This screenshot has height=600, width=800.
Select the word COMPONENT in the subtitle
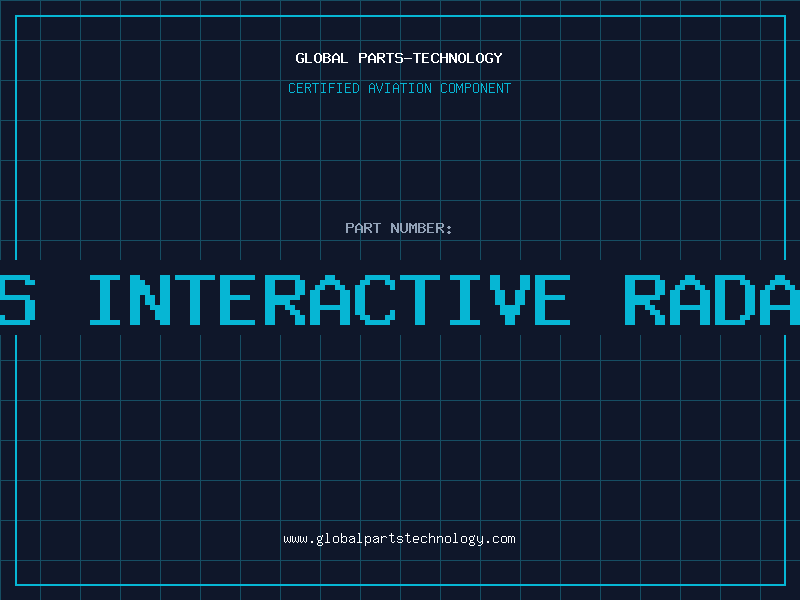(475, 88)
